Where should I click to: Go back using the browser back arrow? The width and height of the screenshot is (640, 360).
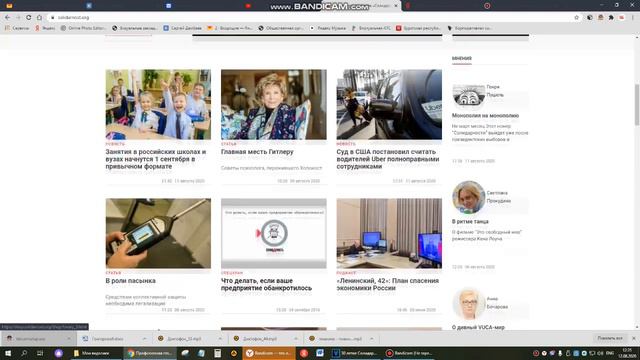pos(7,18)
